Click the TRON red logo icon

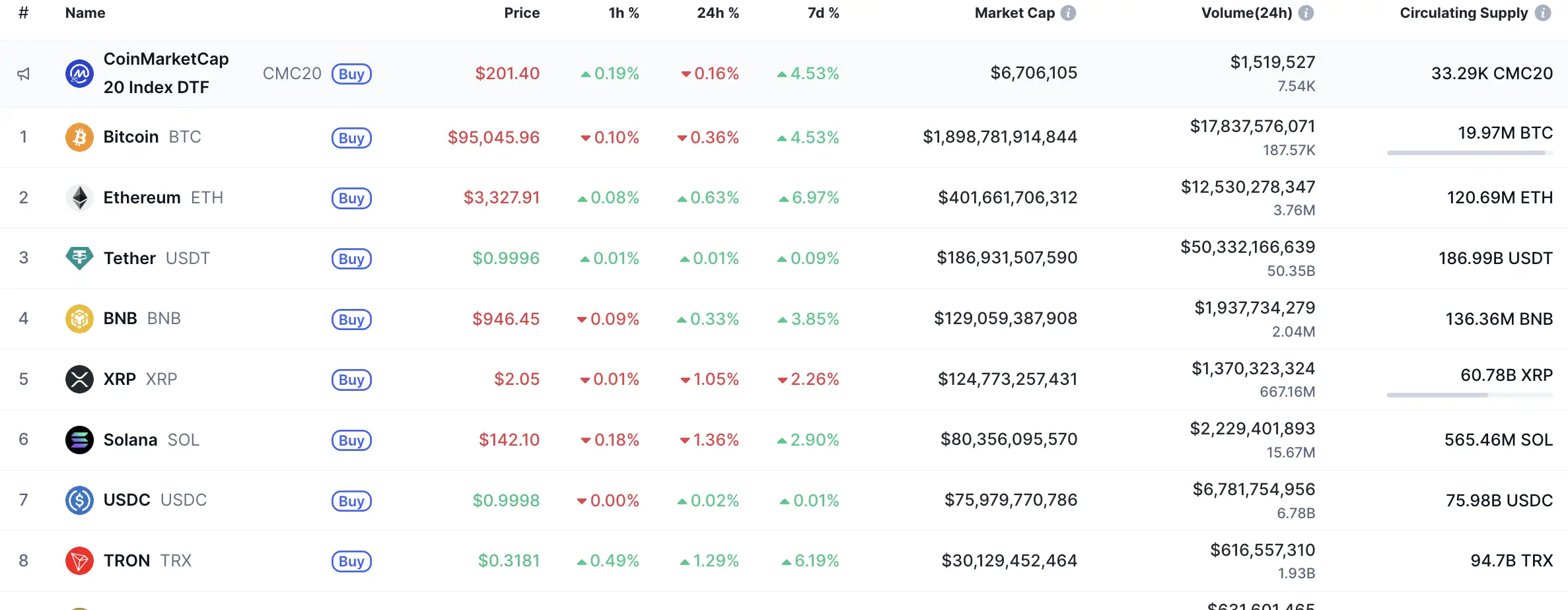click(79, 560)
